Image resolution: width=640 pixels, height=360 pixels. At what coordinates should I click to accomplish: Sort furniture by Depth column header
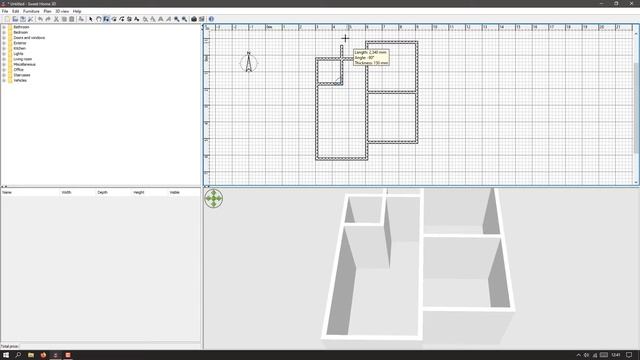113,192
